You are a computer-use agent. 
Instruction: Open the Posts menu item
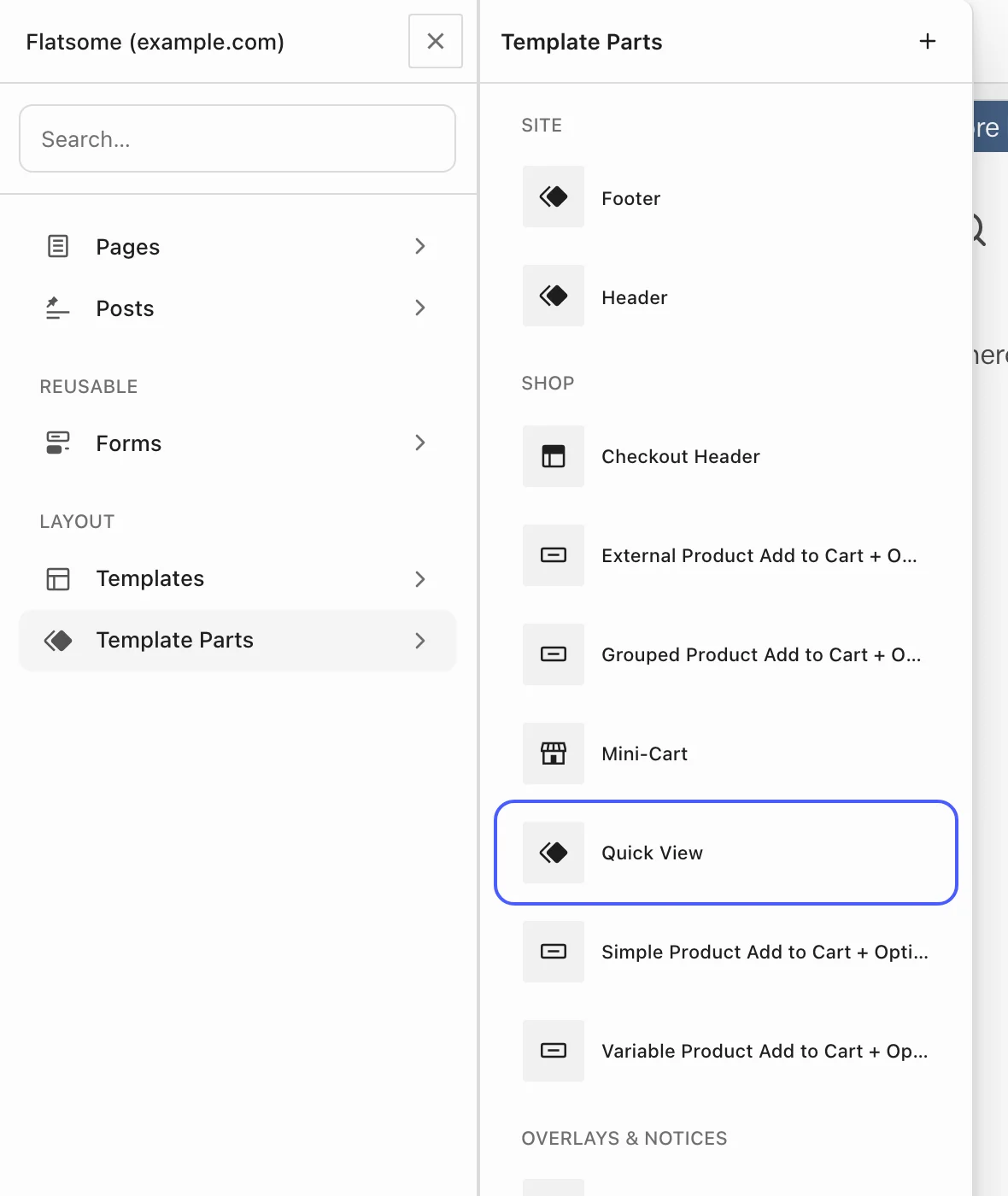[x=237, y=308]
